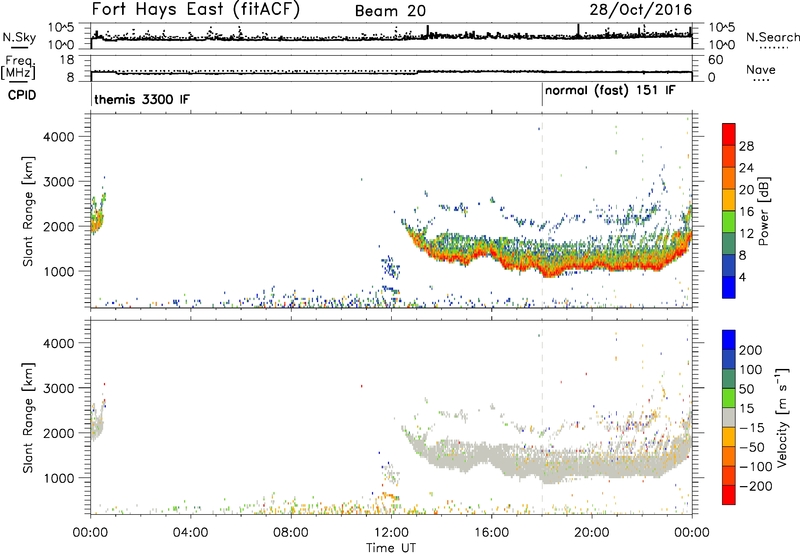Viewport: 800px width, 554px height.
Task: Click the '200' label on the Velocity colorbar
Action: point(751,350)
